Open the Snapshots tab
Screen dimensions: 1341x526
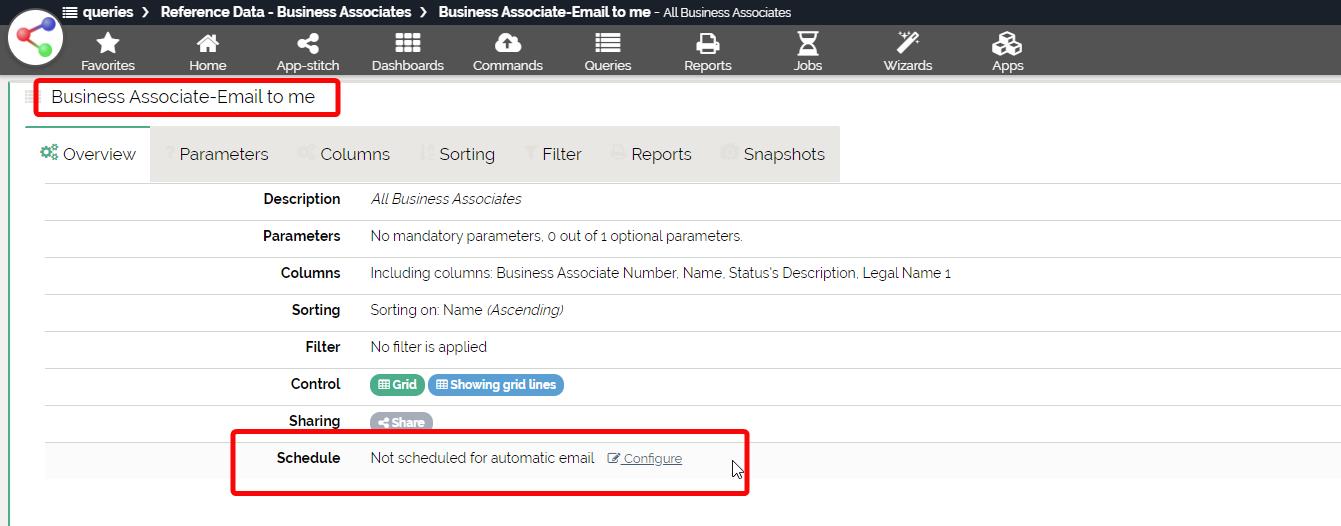[783, 154]
